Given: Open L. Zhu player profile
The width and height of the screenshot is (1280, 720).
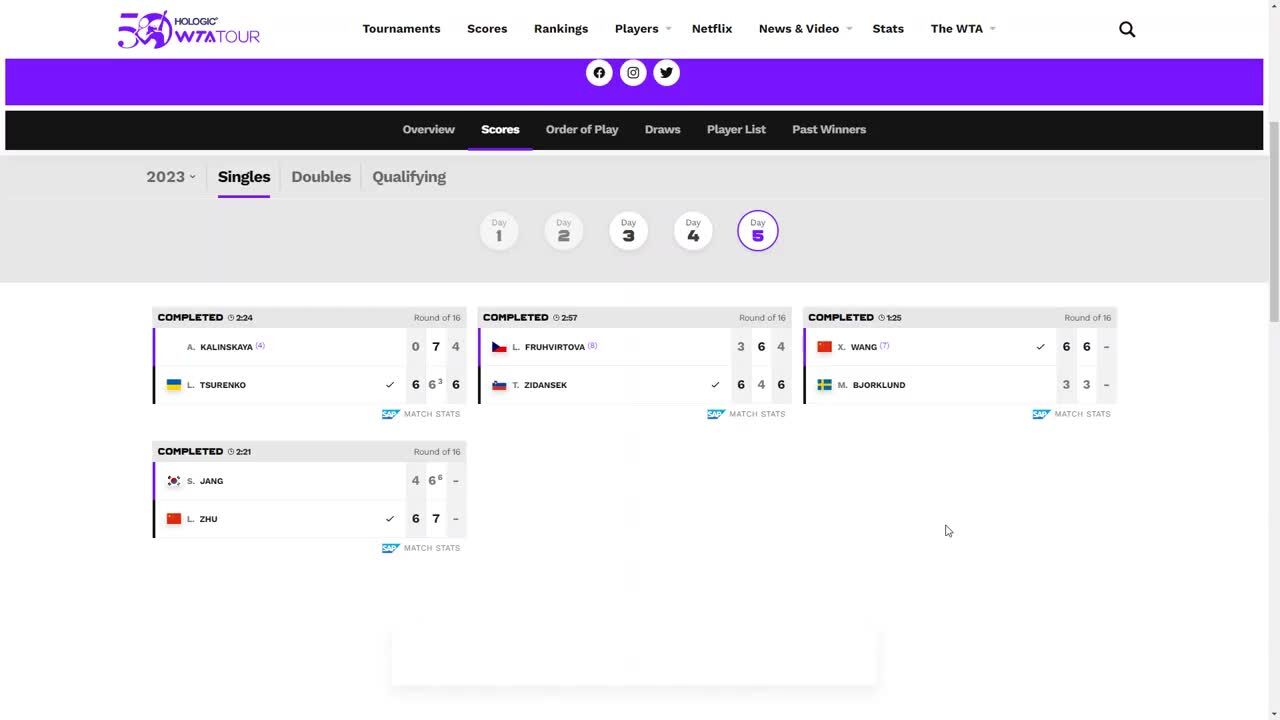Looking at the screenshot, I should point(202,519).
